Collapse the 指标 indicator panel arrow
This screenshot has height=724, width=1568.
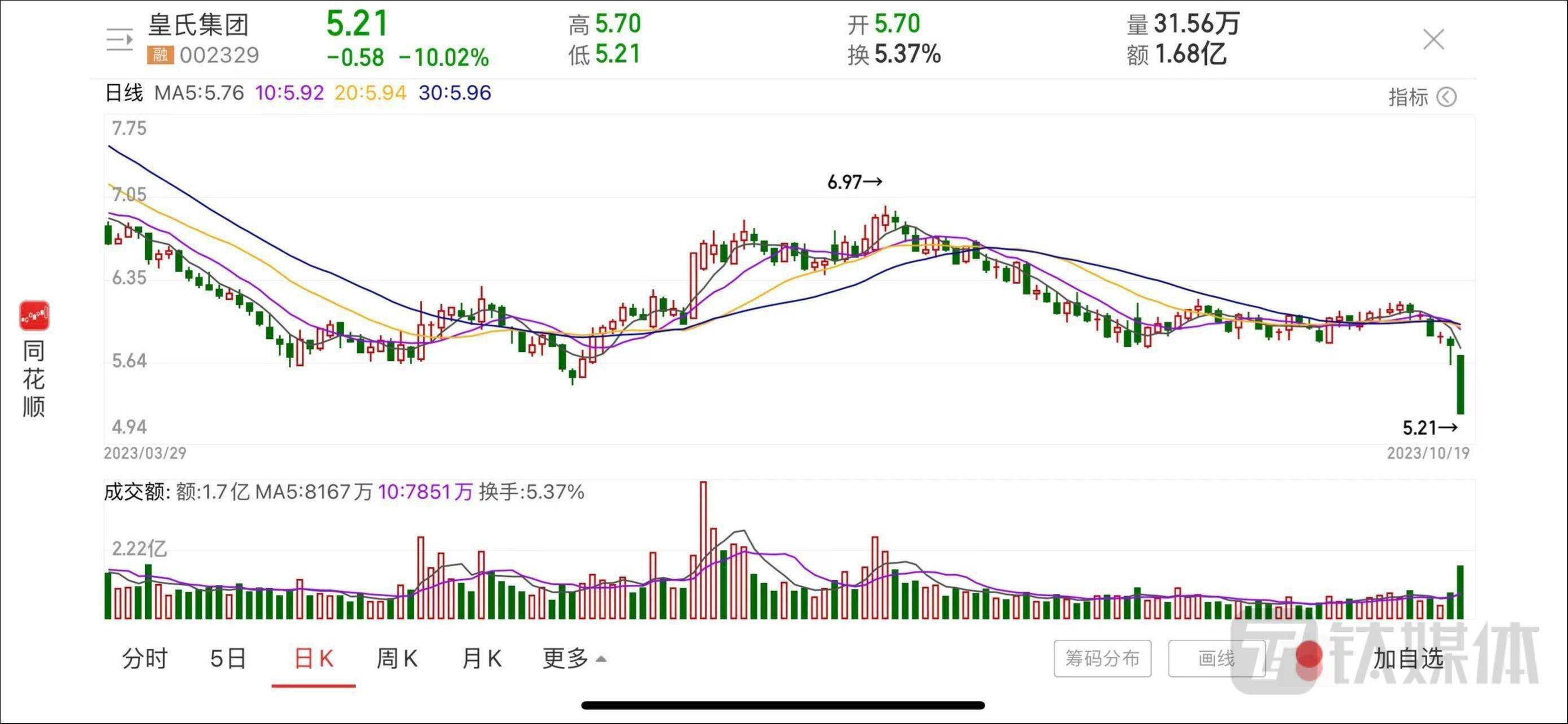tap(1446, 97)
